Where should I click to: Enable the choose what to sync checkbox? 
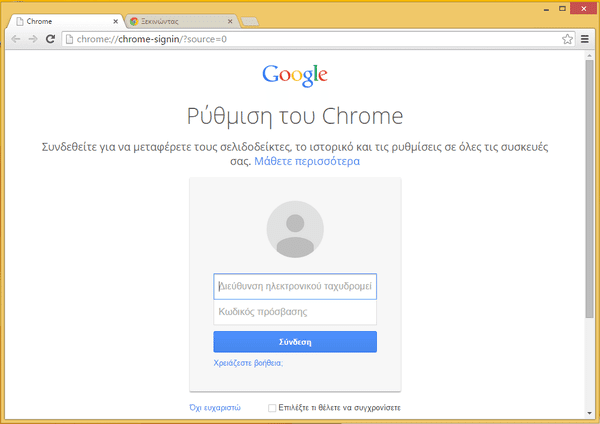pos(272,408)
